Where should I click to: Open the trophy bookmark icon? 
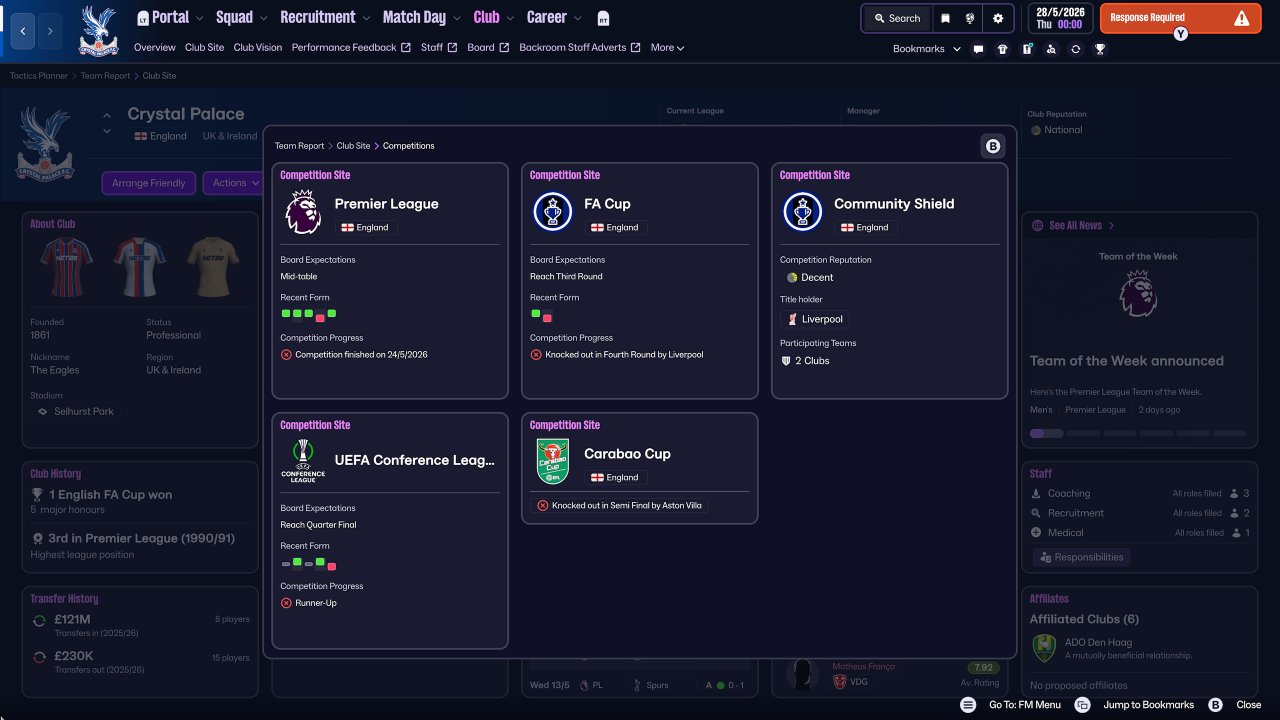(x=1100, y=49)
